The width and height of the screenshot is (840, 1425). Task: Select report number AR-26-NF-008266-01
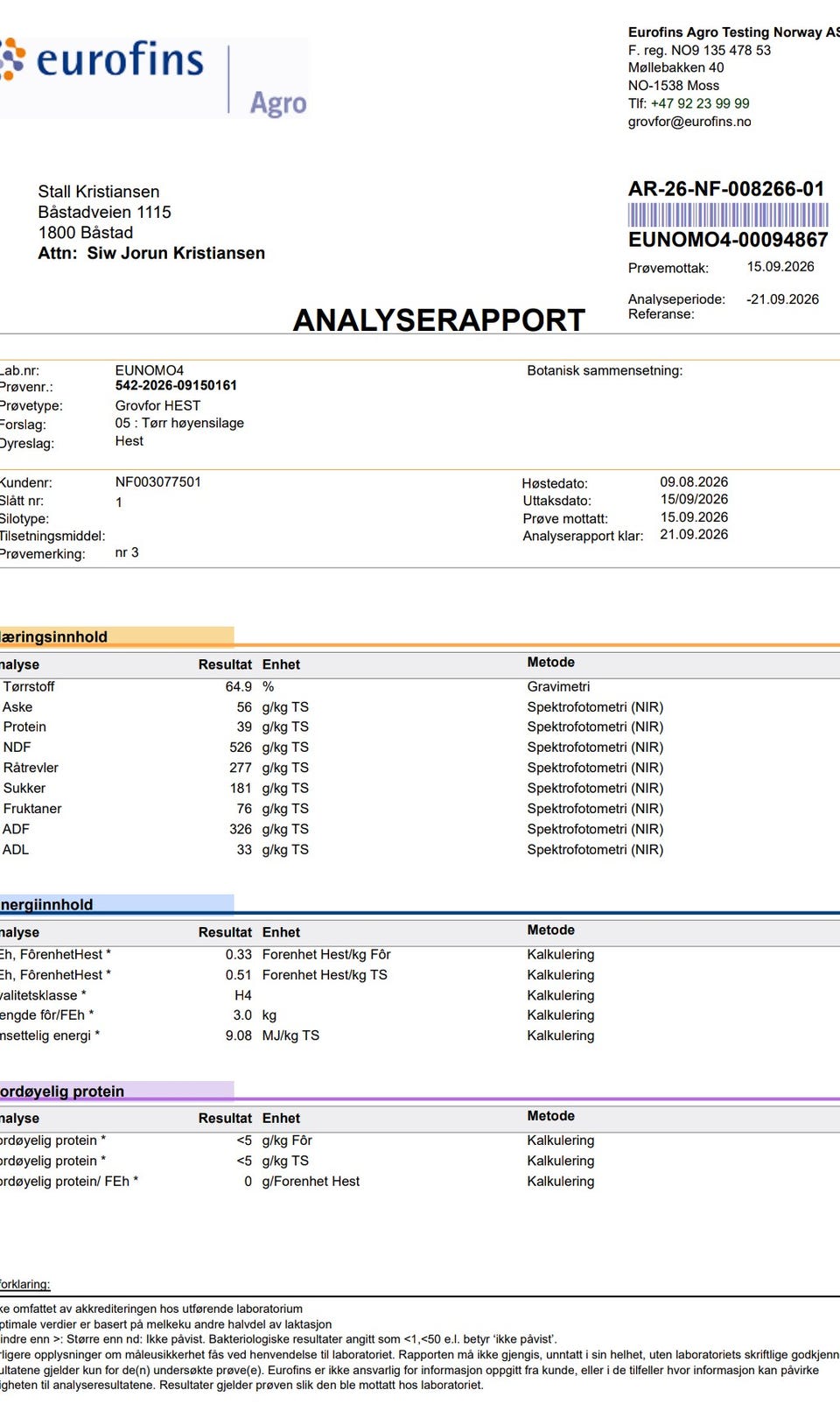tap(726, 189)
